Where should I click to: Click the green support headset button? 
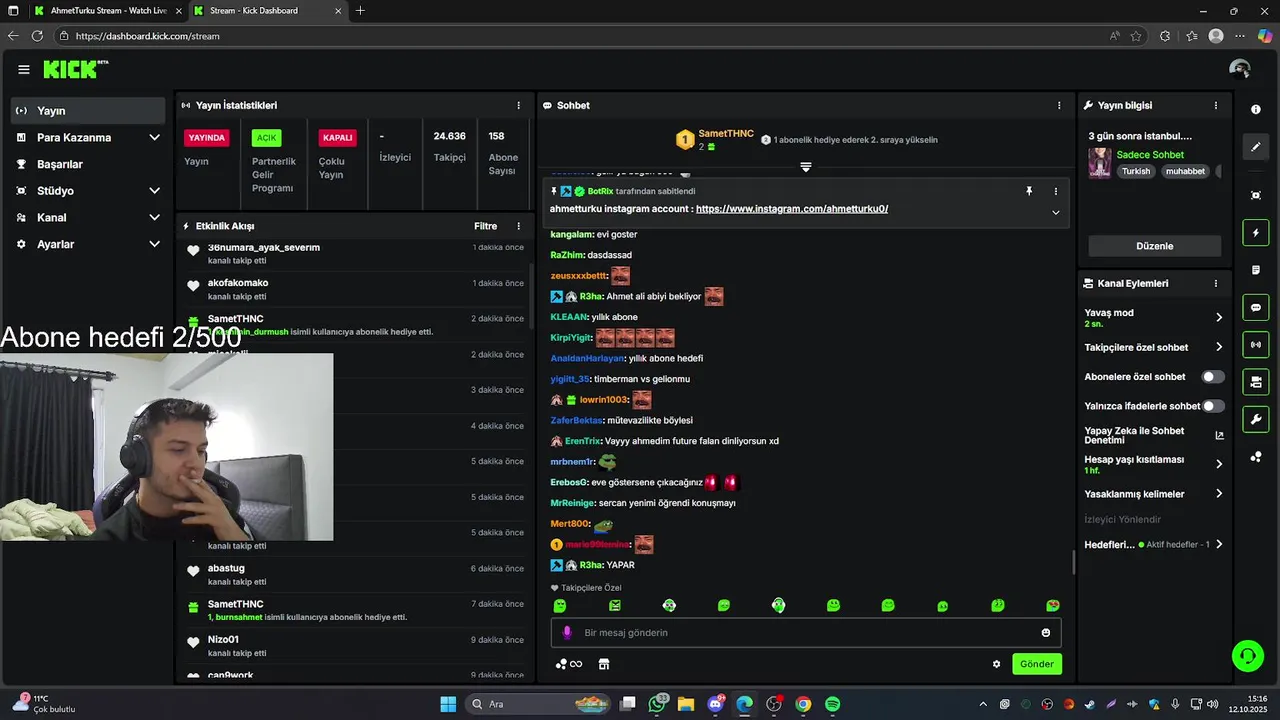point(1248,656)
